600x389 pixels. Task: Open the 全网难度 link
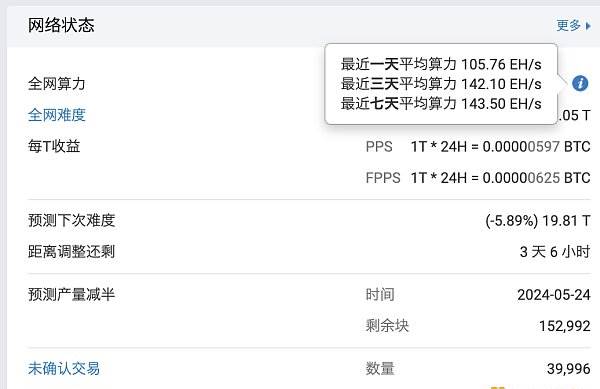pos(57,115)
